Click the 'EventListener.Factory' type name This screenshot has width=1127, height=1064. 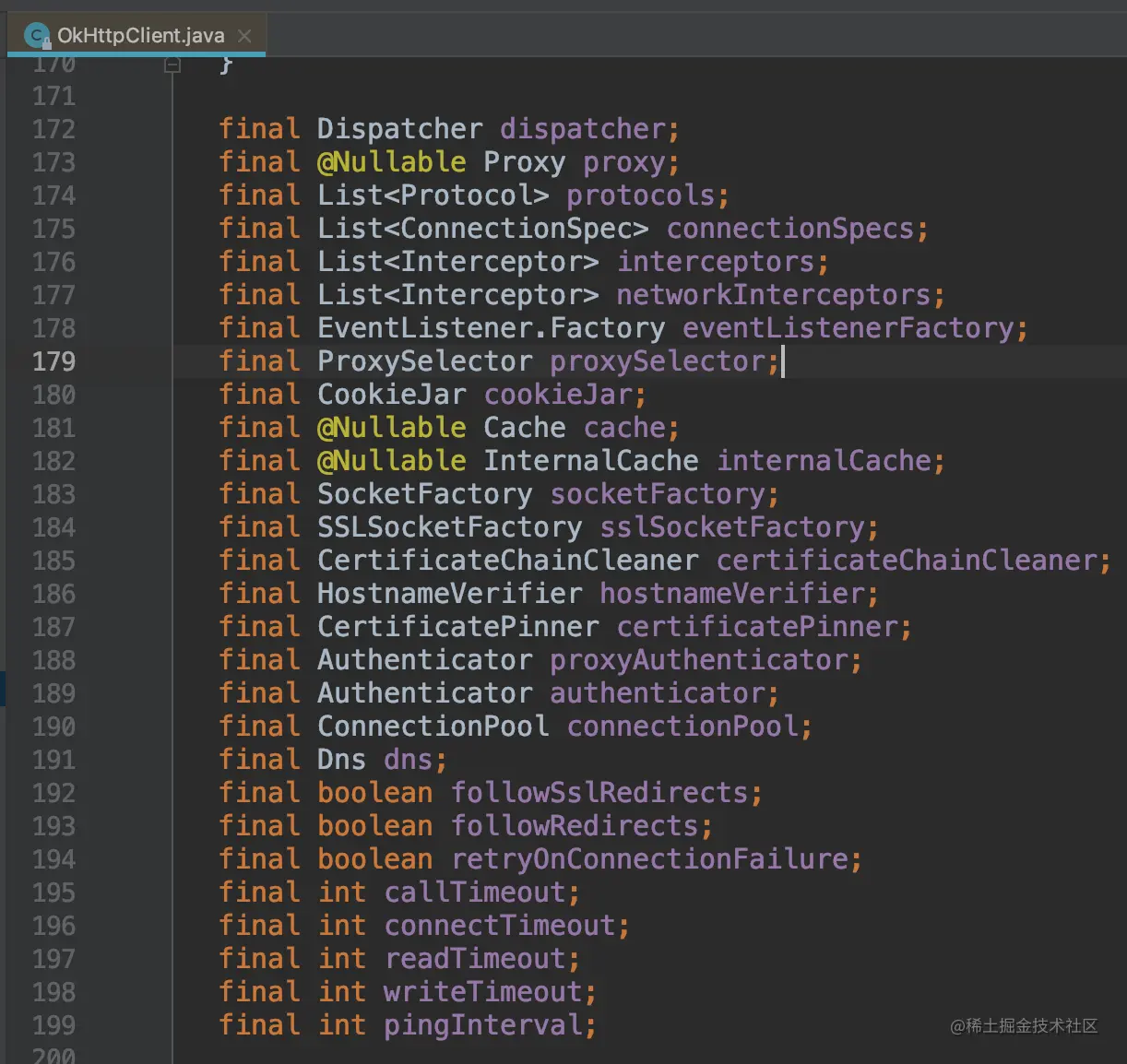tap(492, 328)
